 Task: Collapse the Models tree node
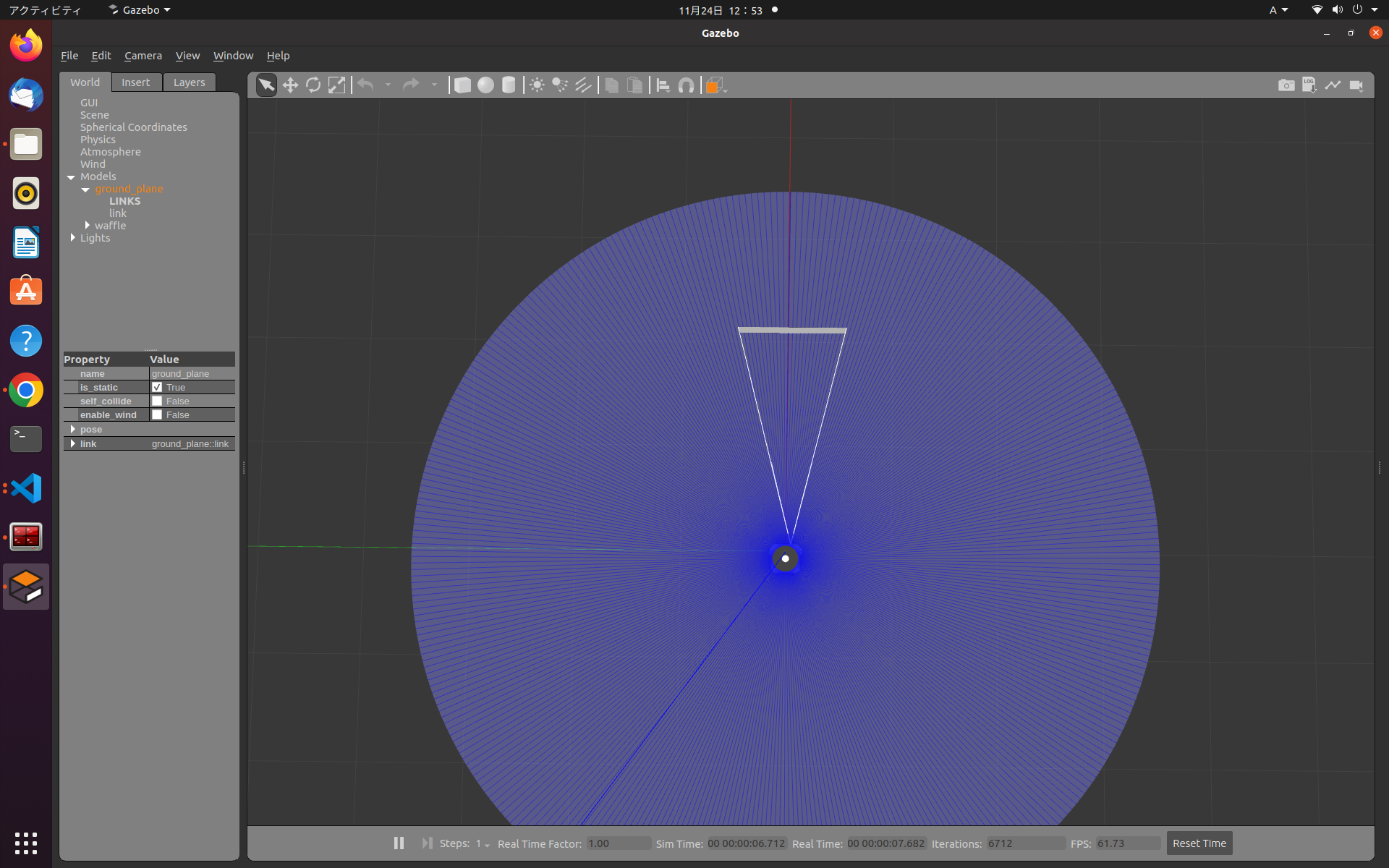tap(71, 177)
